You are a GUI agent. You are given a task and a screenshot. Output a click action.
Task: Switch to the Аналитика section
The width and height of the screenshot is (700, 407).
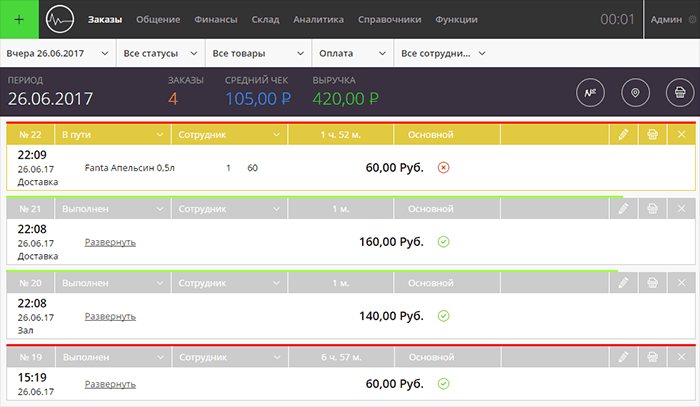tap(319, 19)
